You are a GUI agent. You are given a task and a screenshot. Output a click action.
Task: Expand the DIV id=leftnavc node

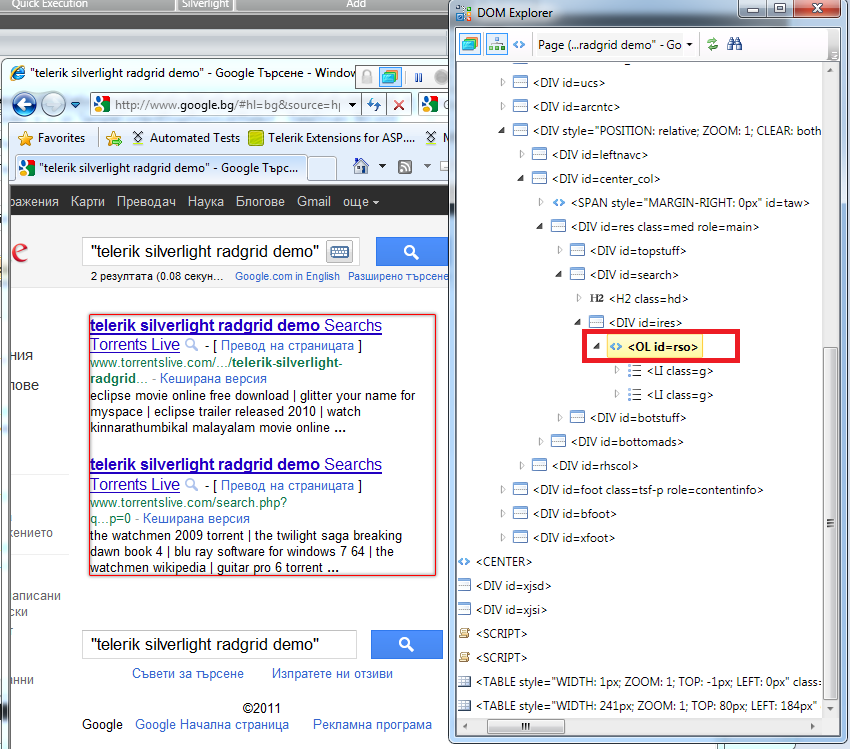pyautogui.click(x=522, y=154)
